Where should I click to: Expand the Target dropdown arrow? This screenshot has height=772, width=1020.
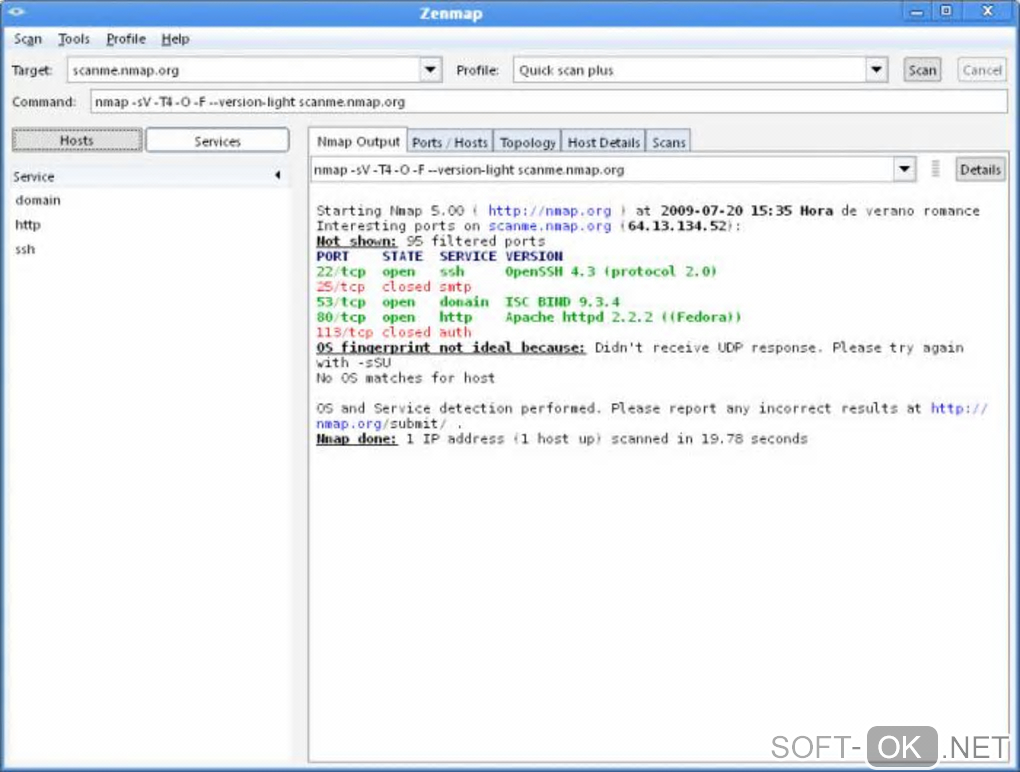click(x=431, y=70)
